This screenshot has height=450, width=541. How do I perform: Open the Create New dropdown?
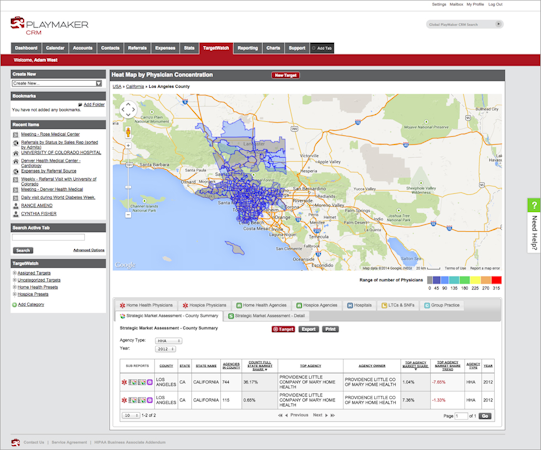[57, 84]
